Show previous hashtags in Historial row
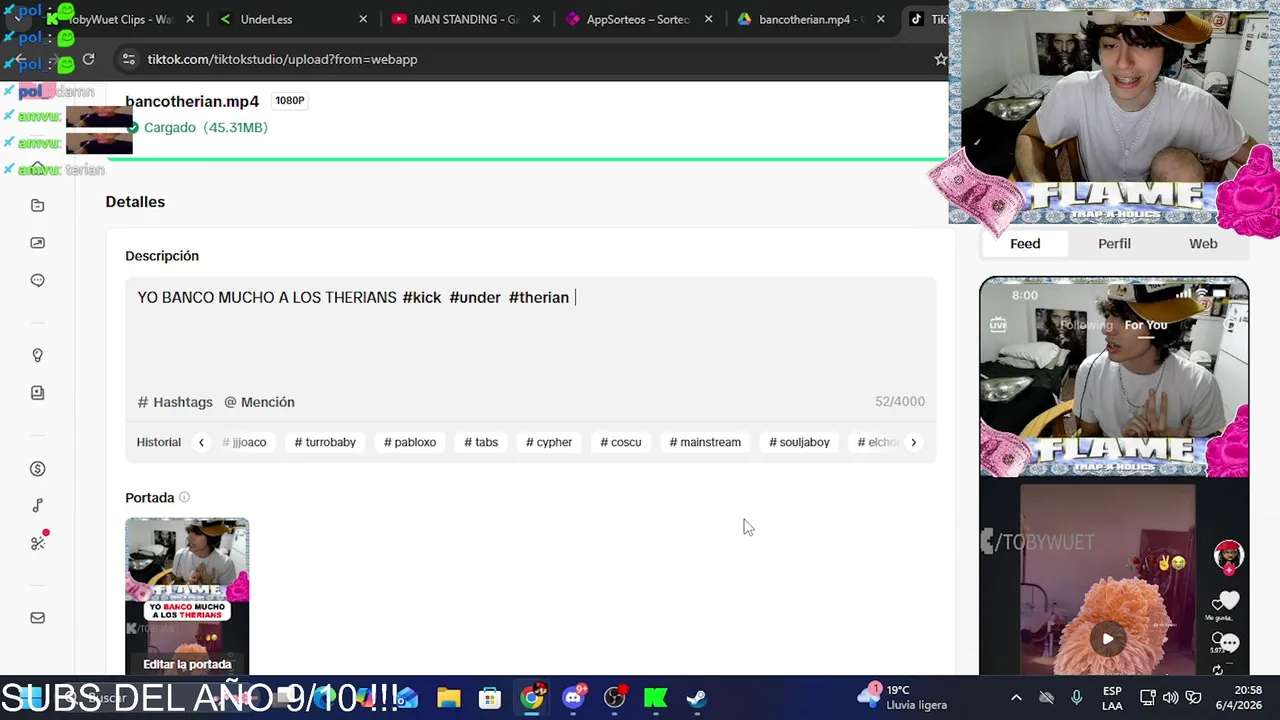The width and height of the screenshot is (1280, 720). 201,442
